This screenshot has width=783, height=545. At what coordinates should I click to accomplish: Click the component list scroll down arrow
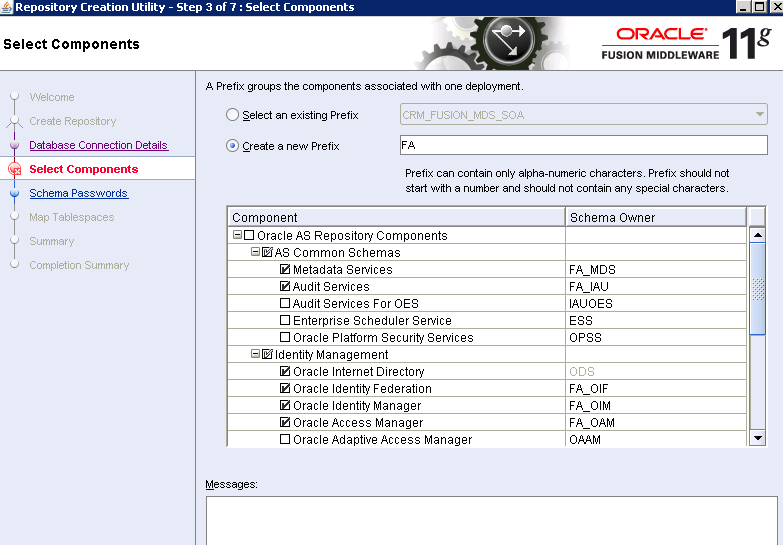coord(757,438)
